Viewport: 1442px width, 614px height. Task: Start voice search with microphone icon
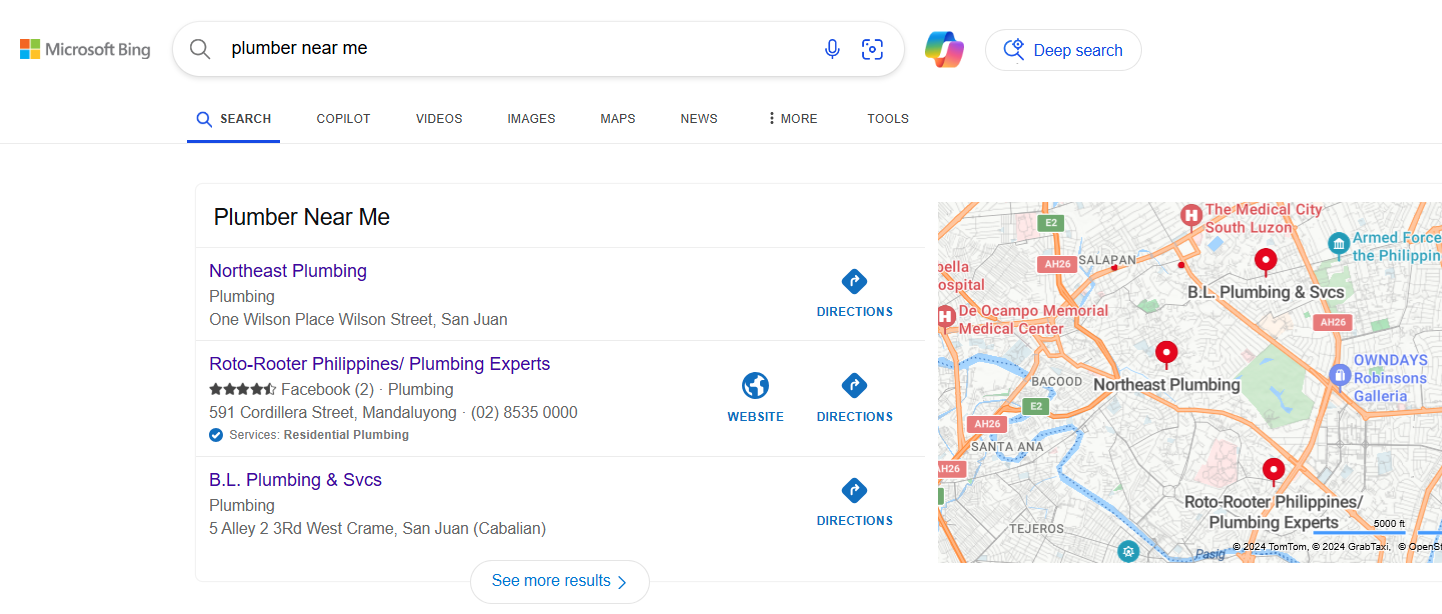tap(832, 49)
